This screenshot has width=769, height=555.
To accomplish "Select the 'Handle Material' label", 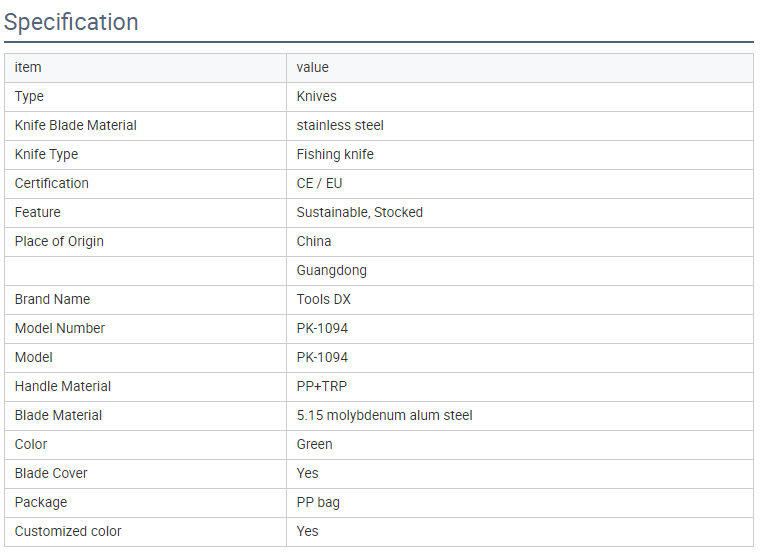I will 63,386.
